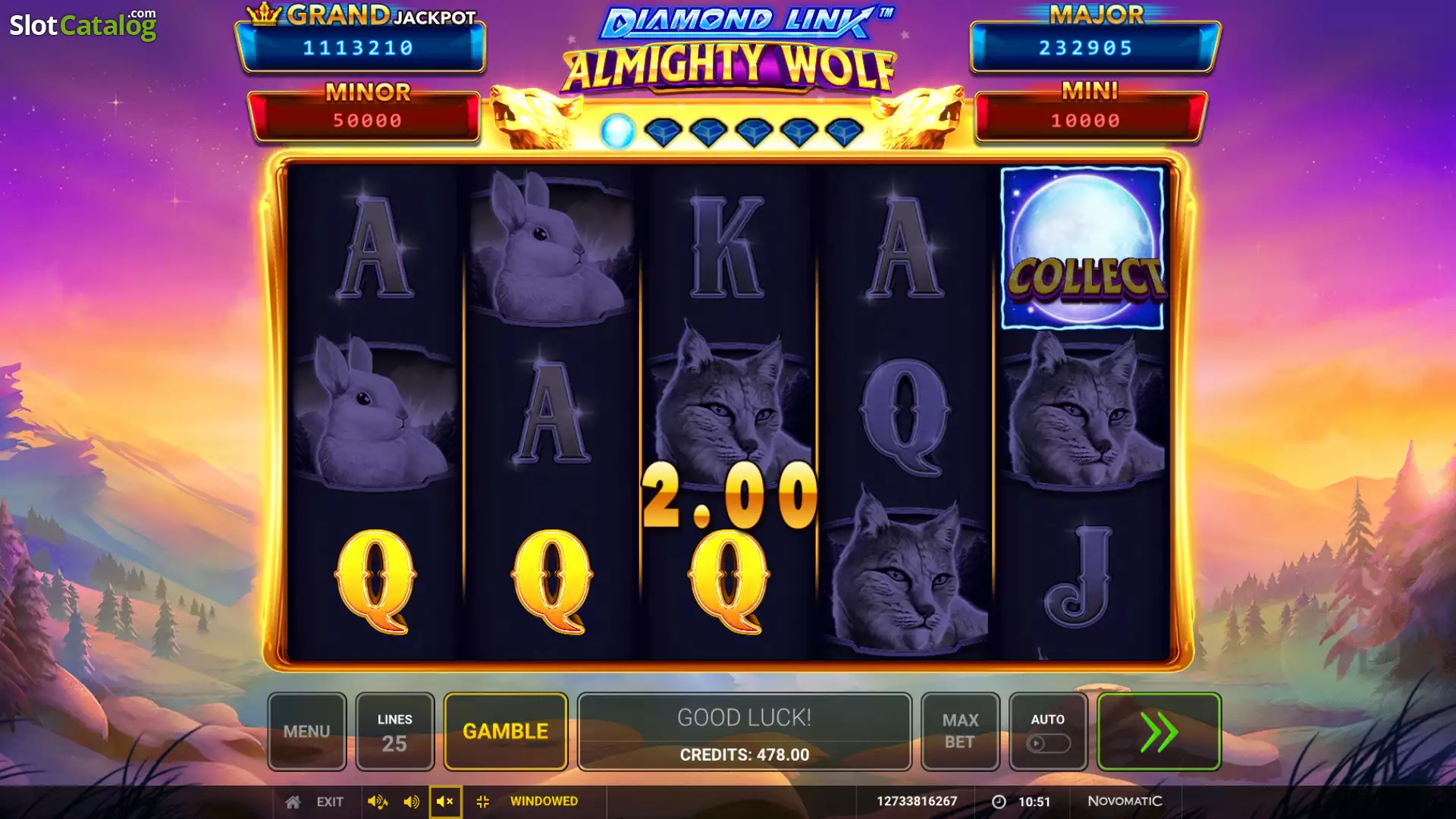Toggle the muted speaker icon

click(x=445, y=802)
